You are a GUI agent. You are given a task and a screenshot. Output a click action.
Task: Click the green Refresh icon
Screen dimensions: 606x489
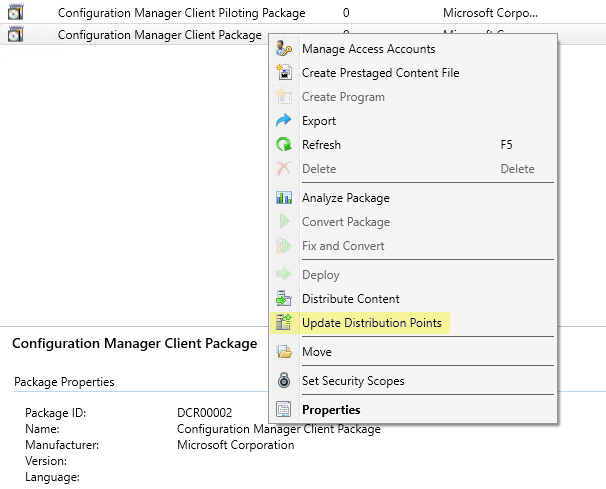click(x=284, y=145)
